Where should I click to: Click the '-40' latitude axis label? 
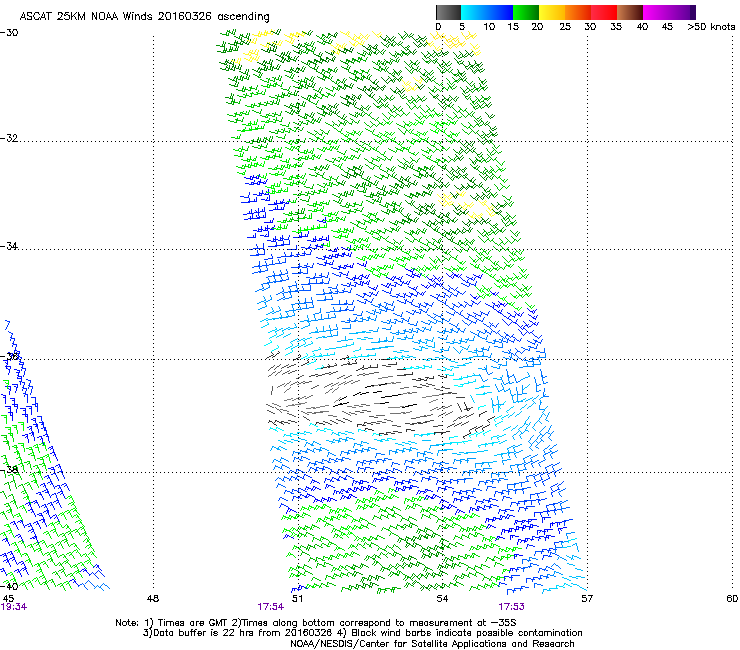[x=9, y=586]
